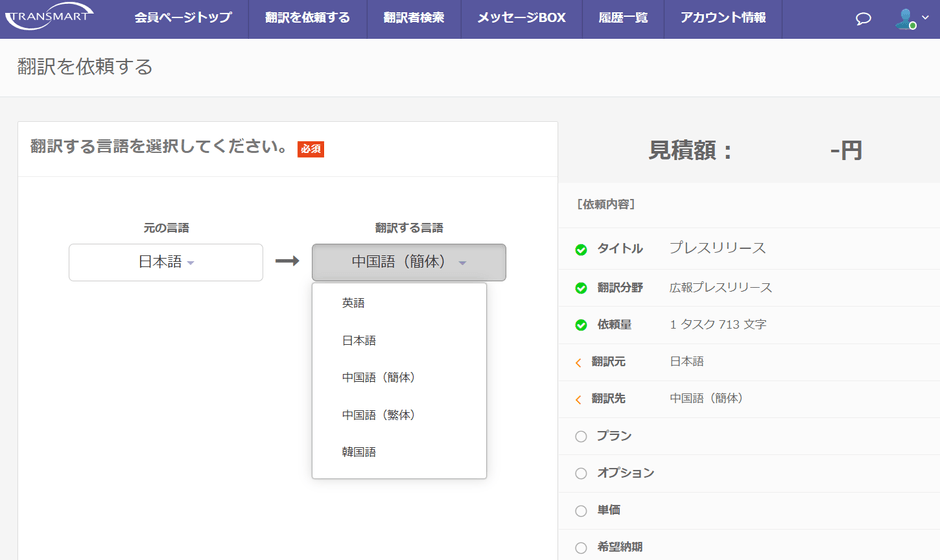Go to メッセージBOX menu item

(x=521, y=18)
